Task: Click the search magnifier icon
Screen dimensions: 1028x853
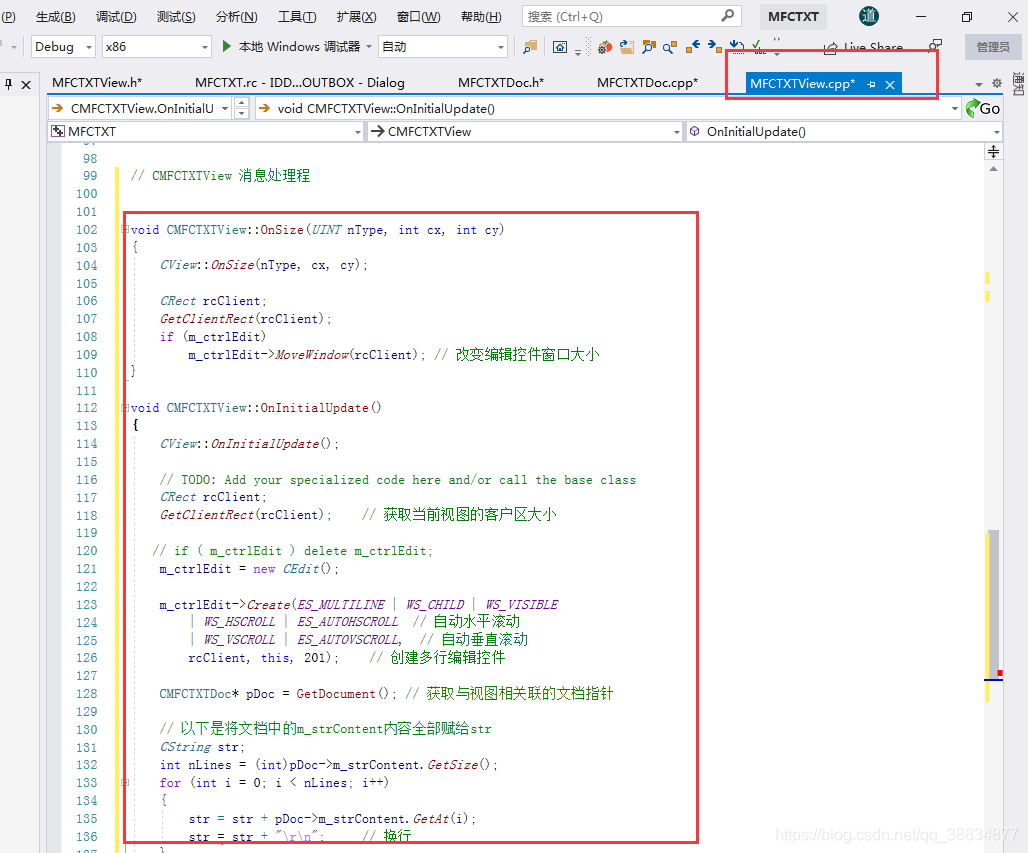Action: [x=728, y=16]
